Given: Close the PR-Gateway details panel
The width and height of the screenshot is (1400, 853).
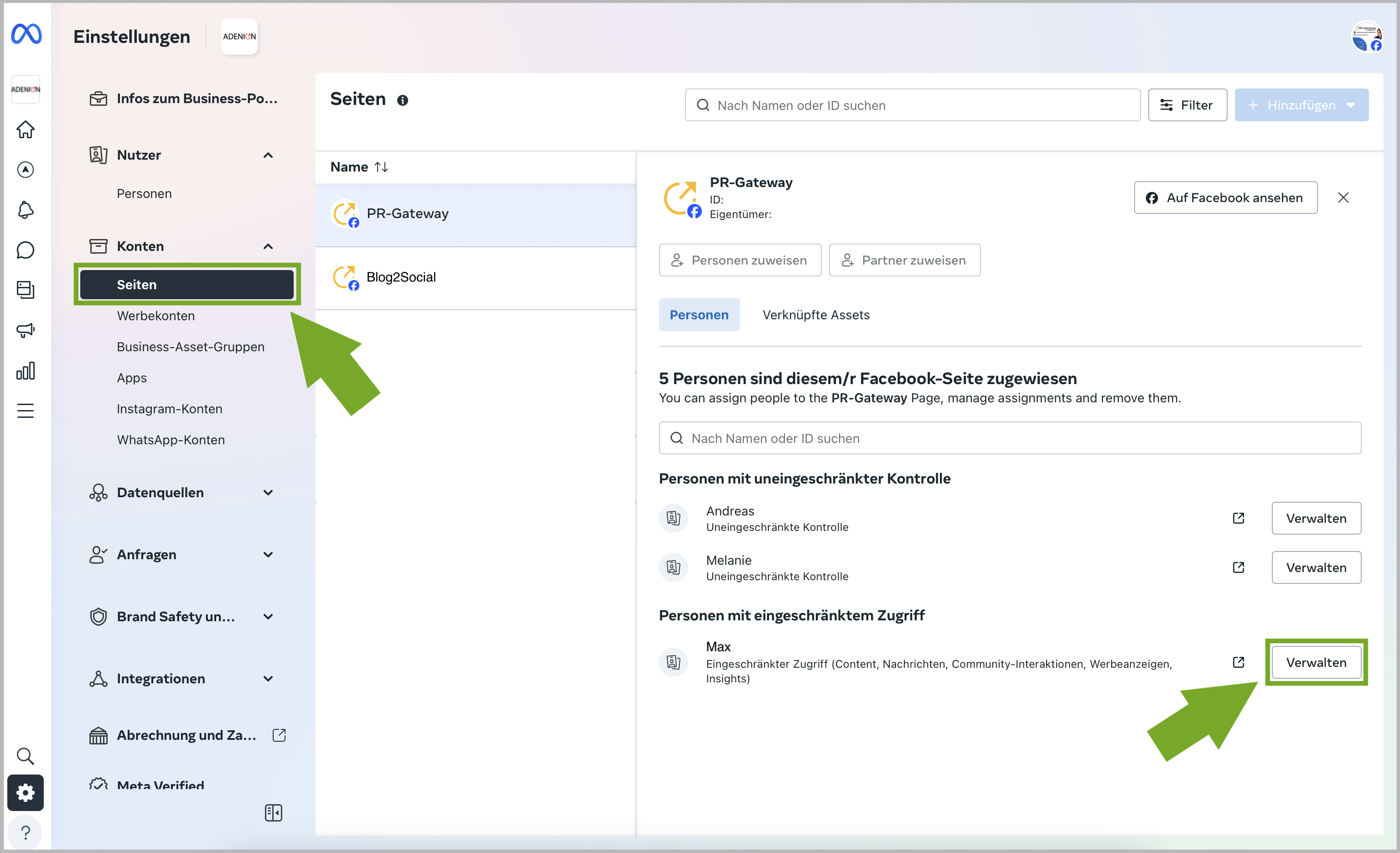Looking at the screenshot, I should [x=1343, y=198].
